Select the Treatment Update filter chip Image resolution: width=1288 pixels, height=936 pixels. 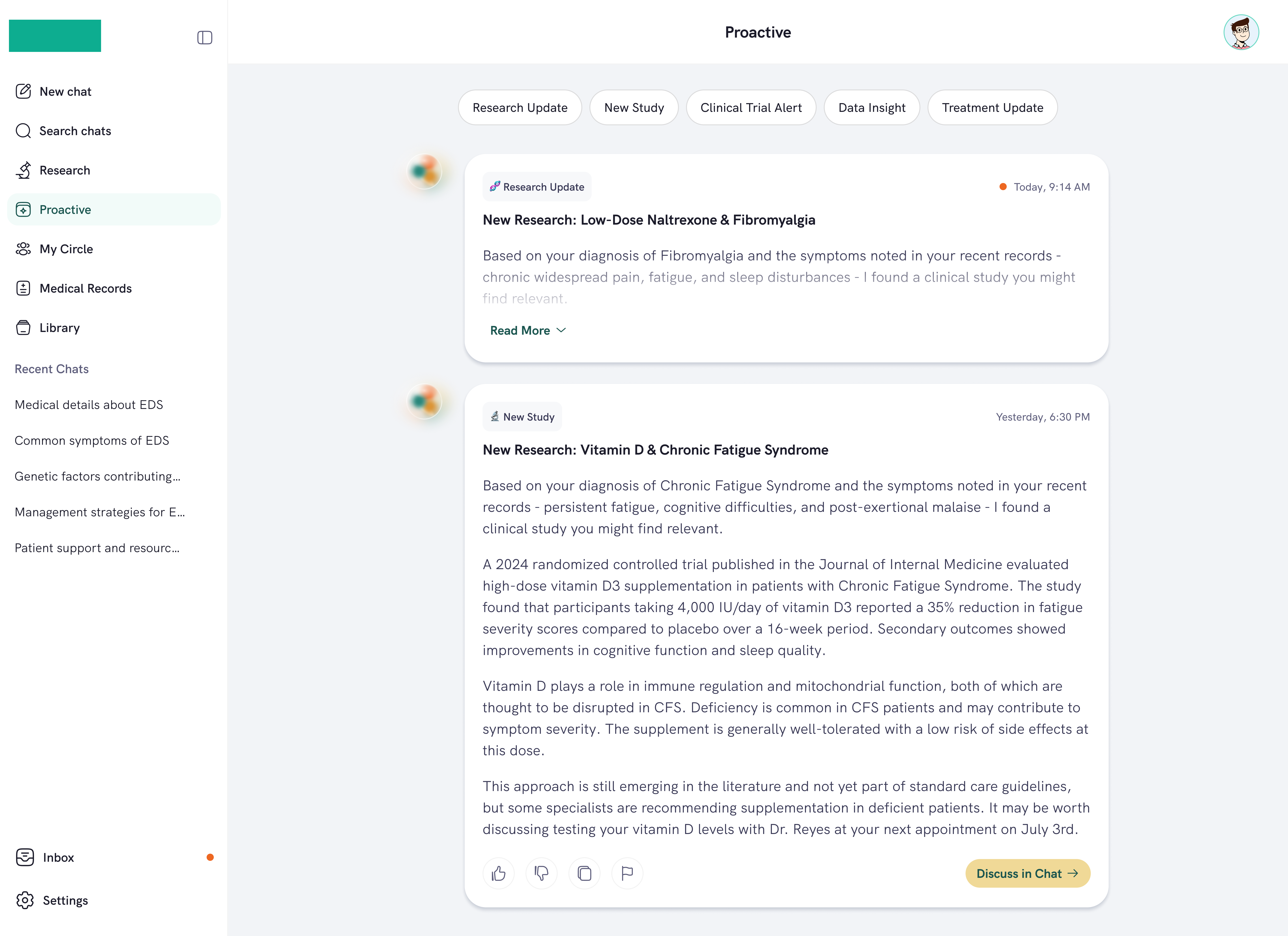click(x=992, y=107)
